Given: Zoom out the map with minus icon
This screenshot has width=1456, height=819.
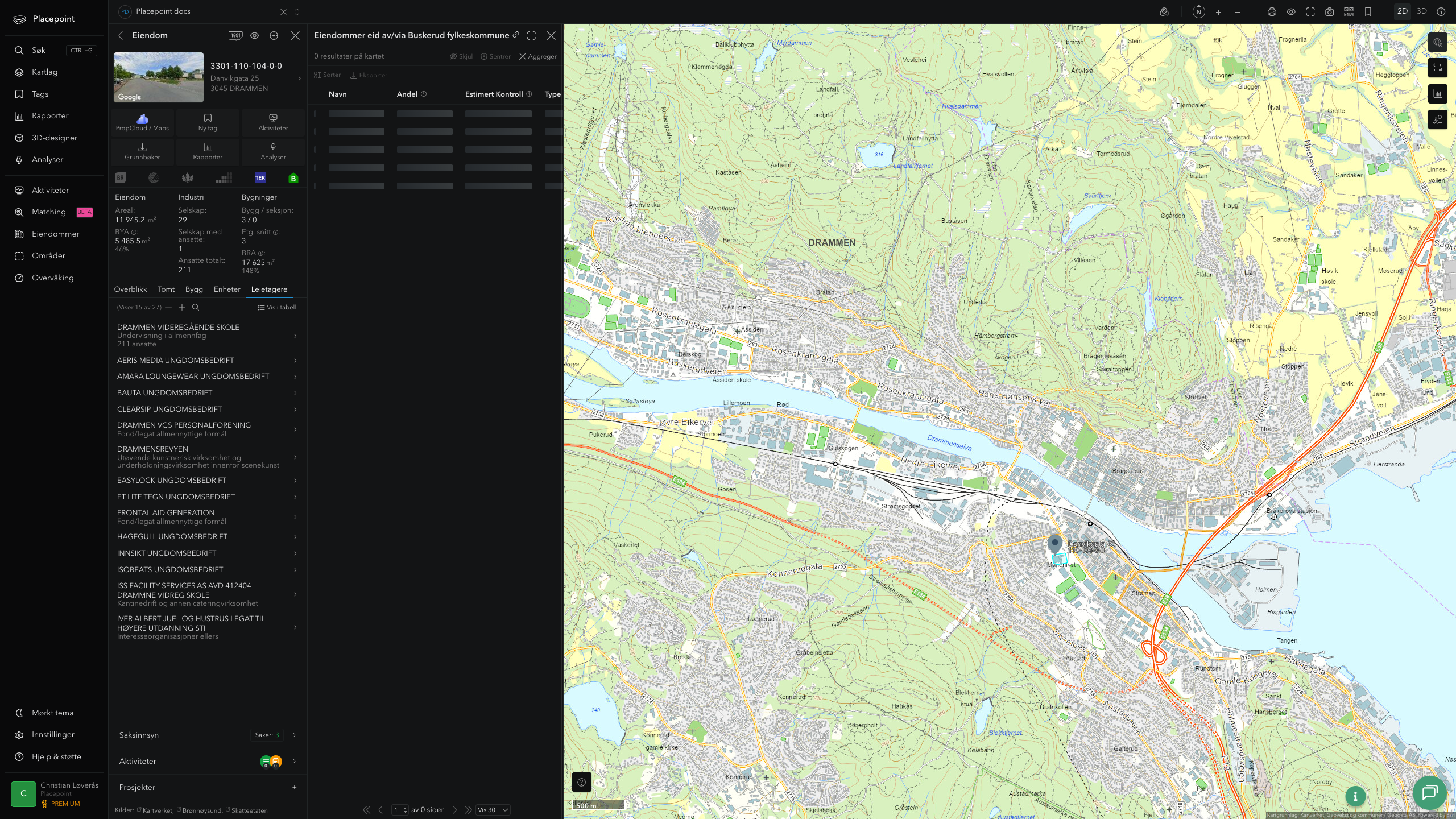Looking at the screenshot, I should (1238, 12).
